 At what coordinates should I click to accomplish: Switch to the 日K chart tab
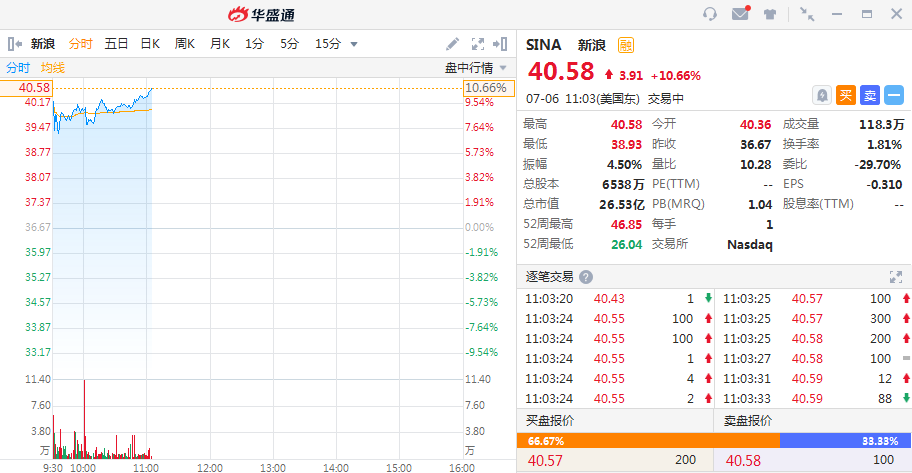(150, 44)
